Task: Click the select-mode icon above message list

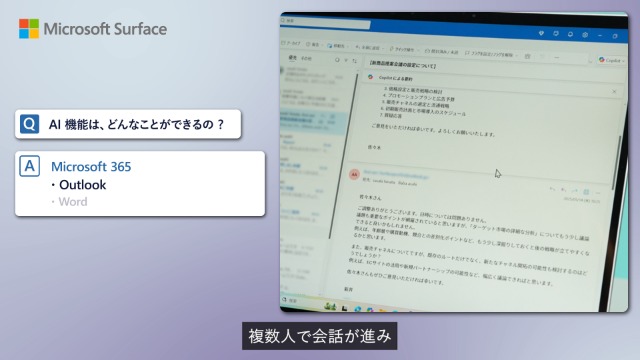Action: (337, 60)
